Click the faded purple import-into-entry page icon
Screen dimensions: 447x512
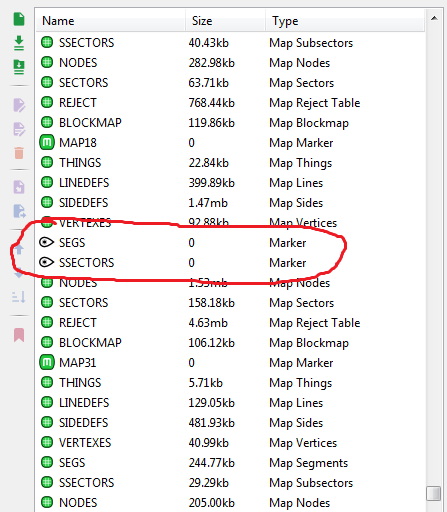pyautogui.click(x=19, y=187)
